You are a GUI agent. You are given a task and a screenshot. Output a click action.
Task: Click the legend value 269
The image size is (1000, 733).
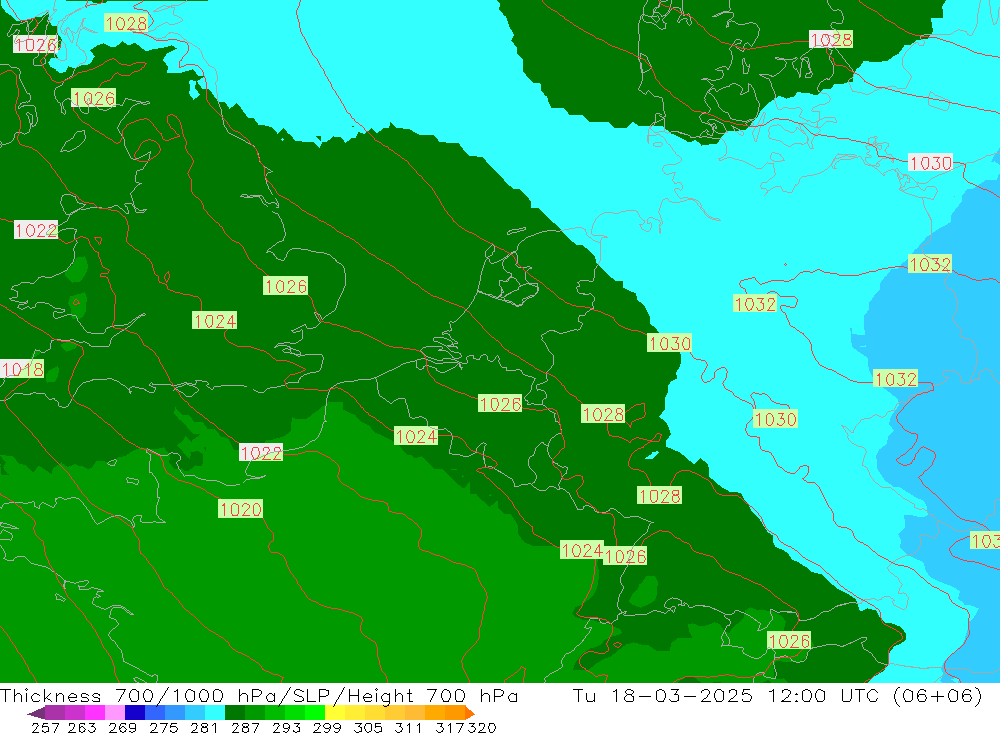[122, 727]
